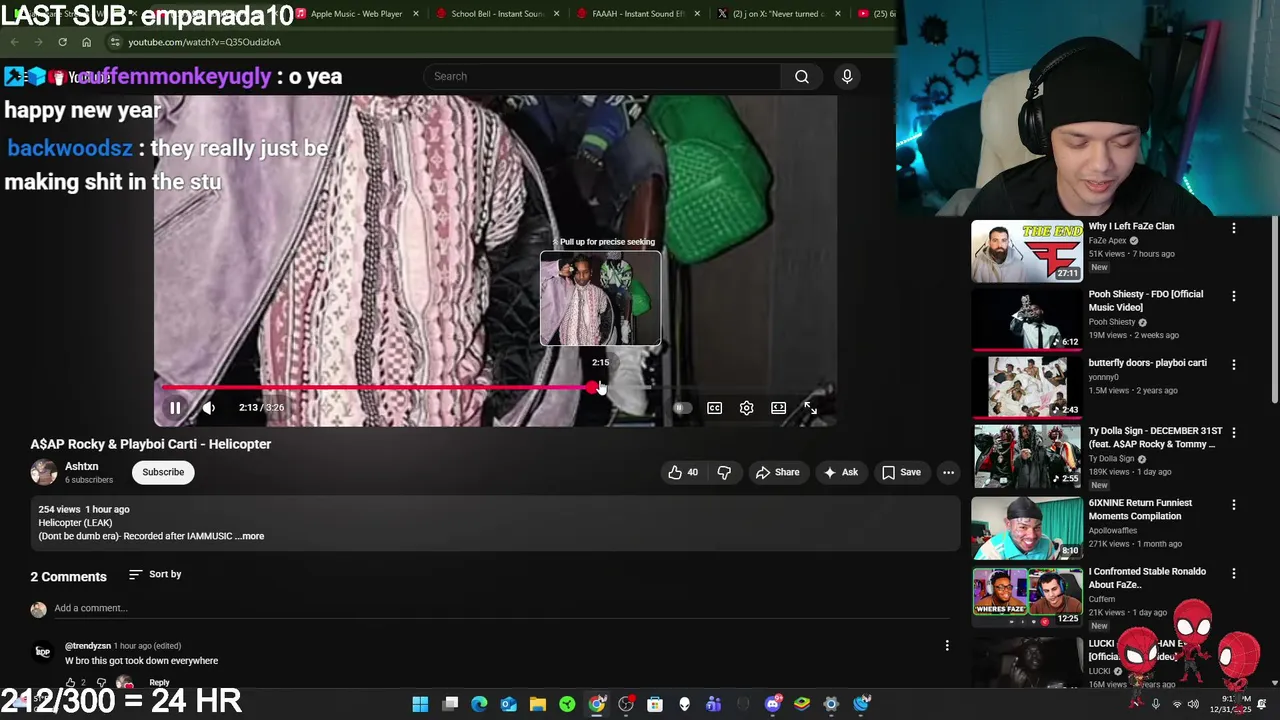Open menu for Ty Dolla Sign video

pyautogui.click(x=1234, y=432)
